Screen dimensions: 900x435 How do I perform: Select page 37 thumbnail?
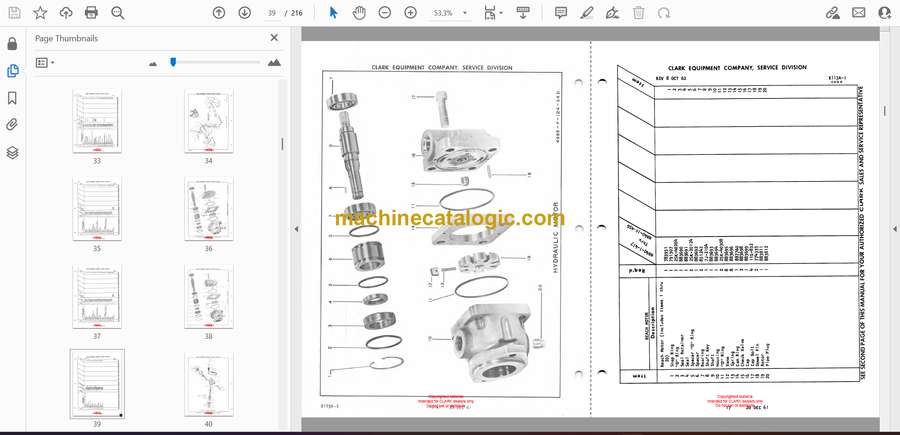click(x=96, y=297)
